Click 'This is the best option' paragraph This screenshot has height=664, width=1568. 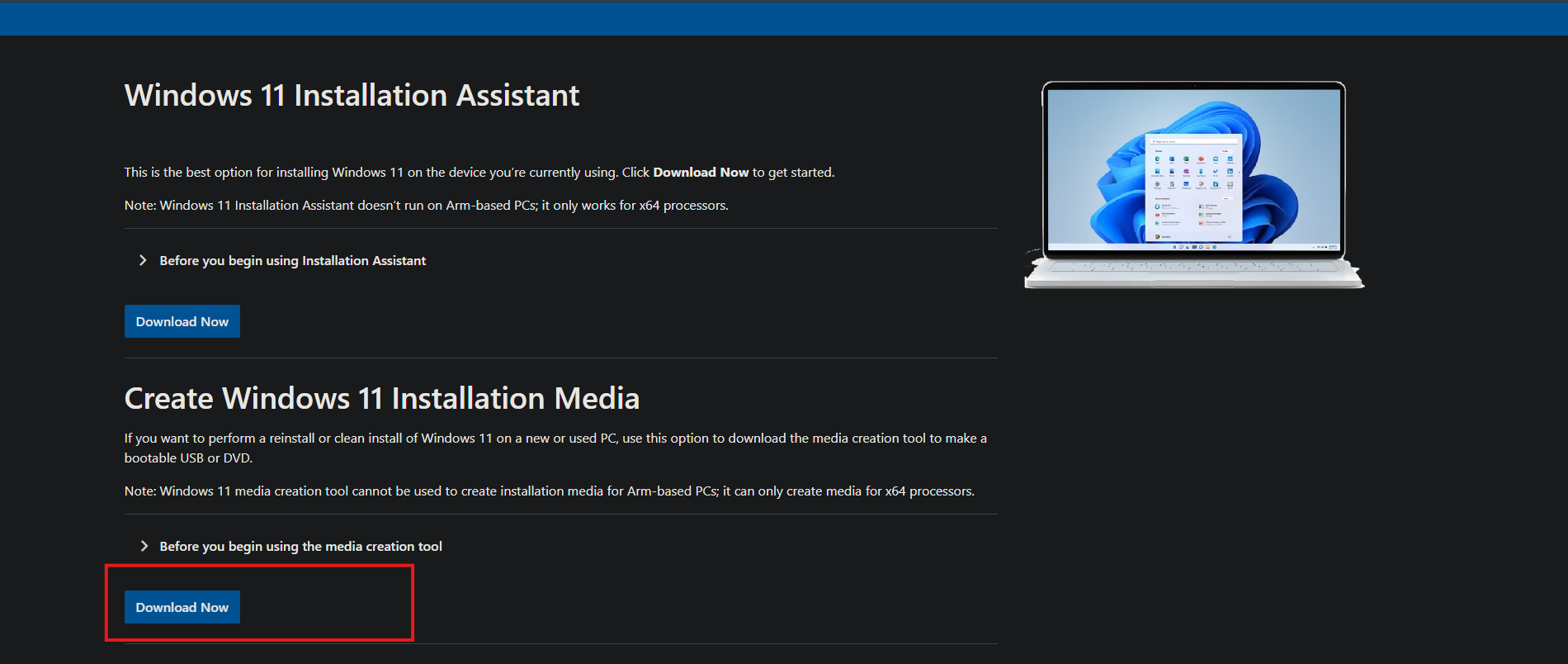click(x=479, y=172)
